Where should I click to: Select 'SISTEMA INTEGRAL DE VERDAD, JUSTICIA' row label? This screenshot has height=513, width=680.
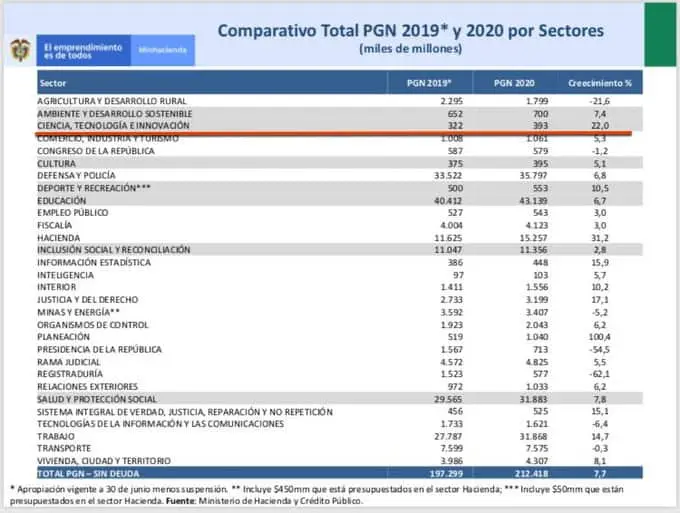pyautogui.click(x=185, y=412)
